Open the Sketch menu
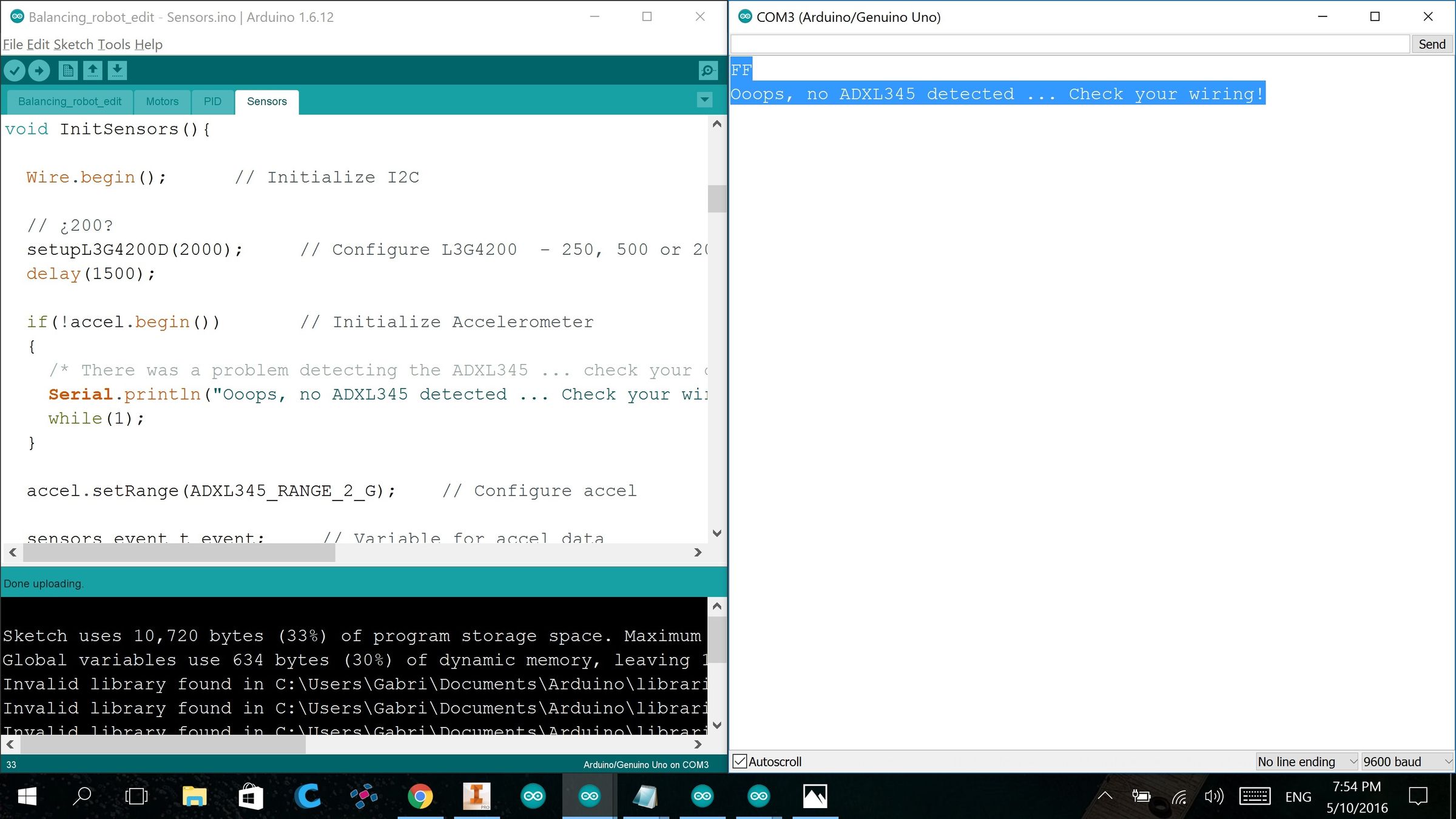The width and height of the screenshot is (1456, 819). (x=73, y=44)
